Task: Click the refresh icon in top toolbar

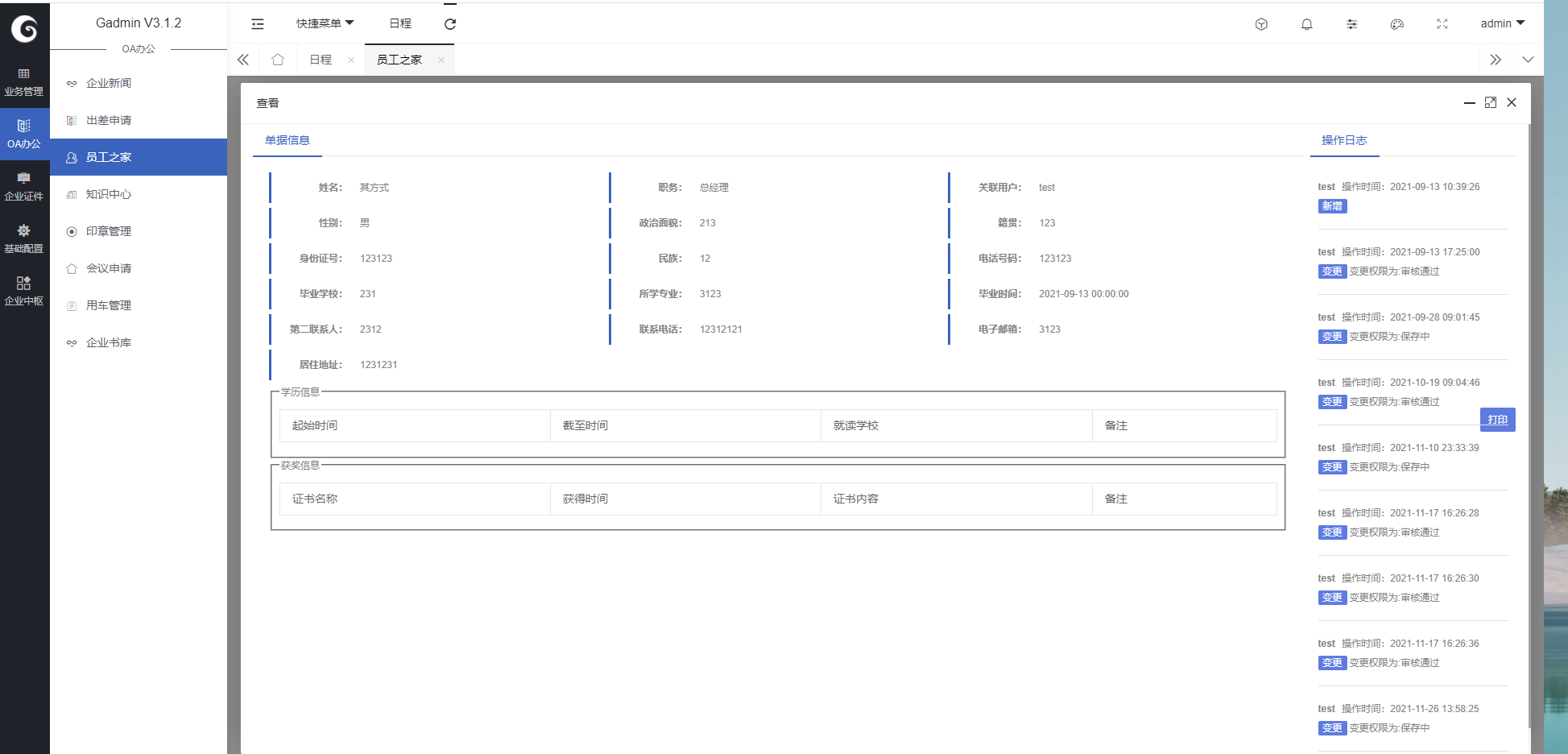Action: click(450, 24)
